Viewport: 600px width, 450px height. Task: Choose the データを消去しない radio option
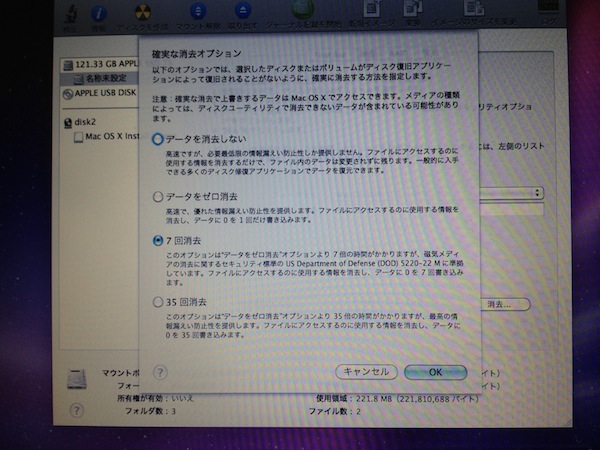(x=157, y=139)
